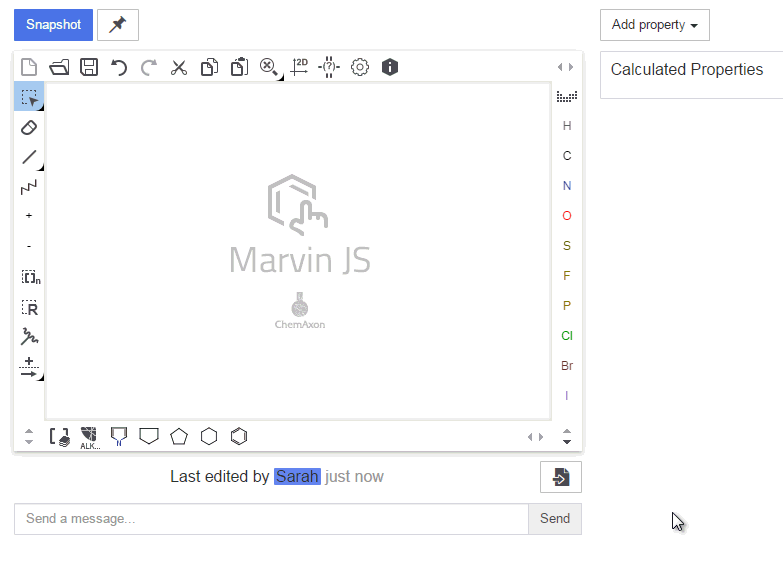Insert a cyclopentane ring template
The height and width of the screenshot is (569, 783).
tap(179, 436)
